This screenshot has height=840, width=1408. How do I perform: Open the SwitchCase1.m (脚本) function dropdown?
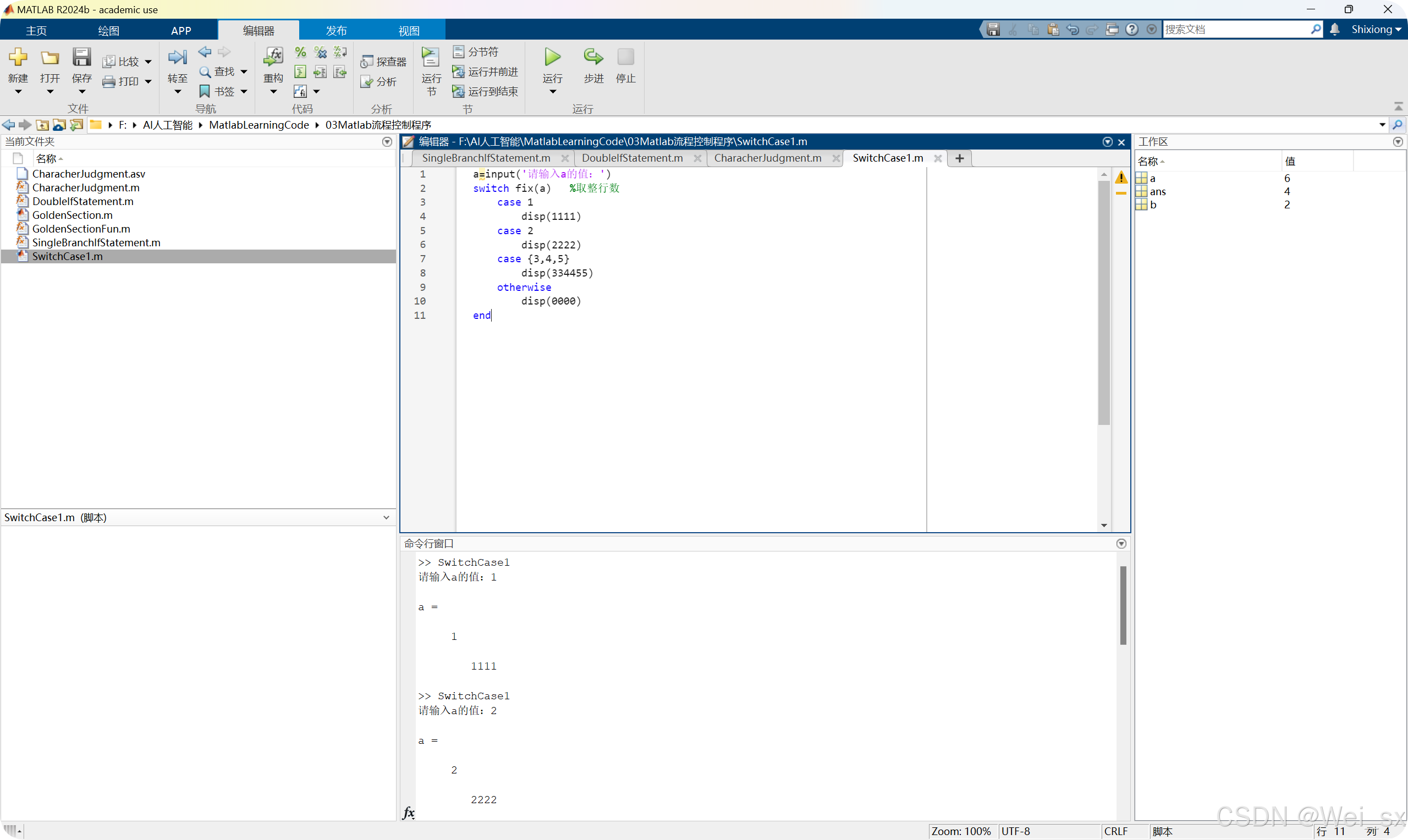tap(387, 517)
